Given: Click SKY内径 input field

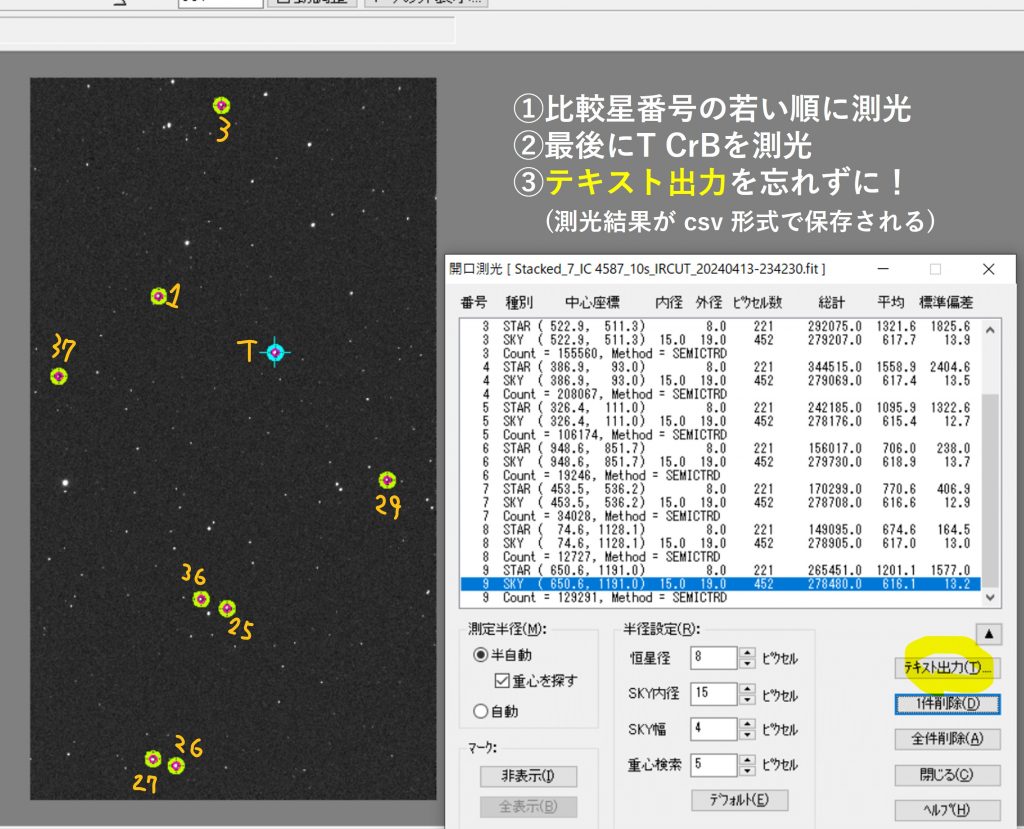Looking at the screenshot, I should click(x=714, y=692).
